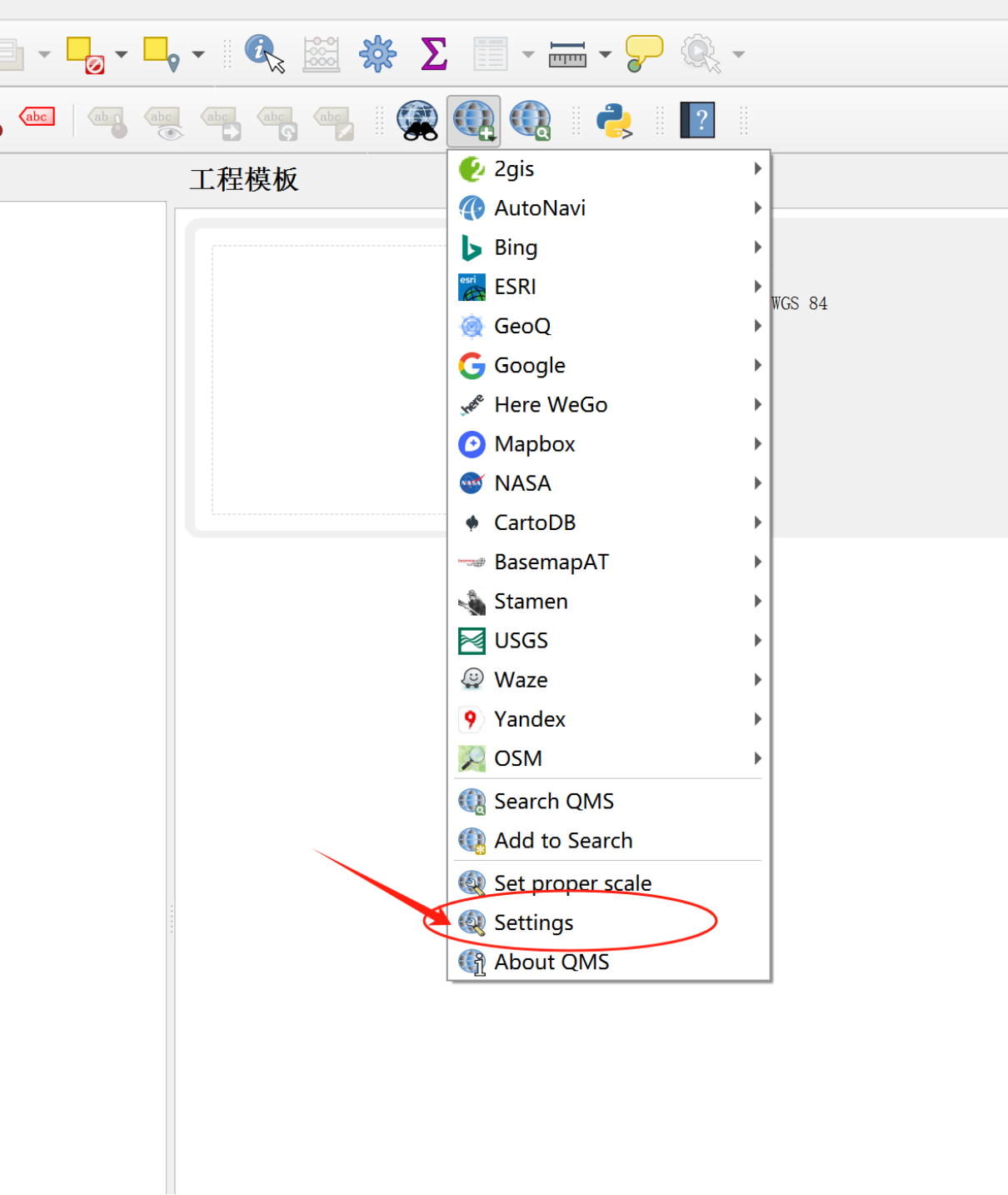
Task: Open the BasemapAT menu entry
Action: click(609, 562)
